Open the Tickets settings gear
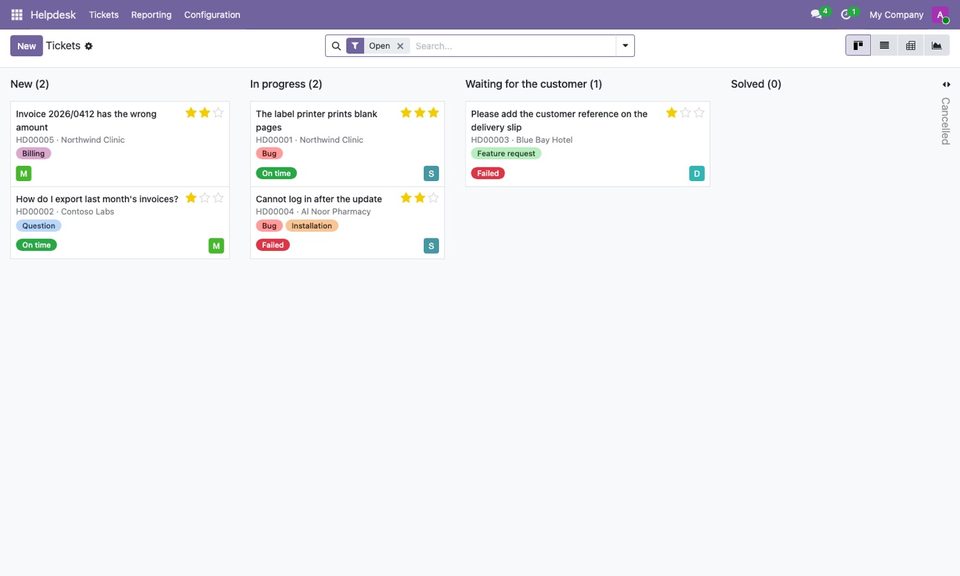960x576 pixels. click(x=89, y=46)
